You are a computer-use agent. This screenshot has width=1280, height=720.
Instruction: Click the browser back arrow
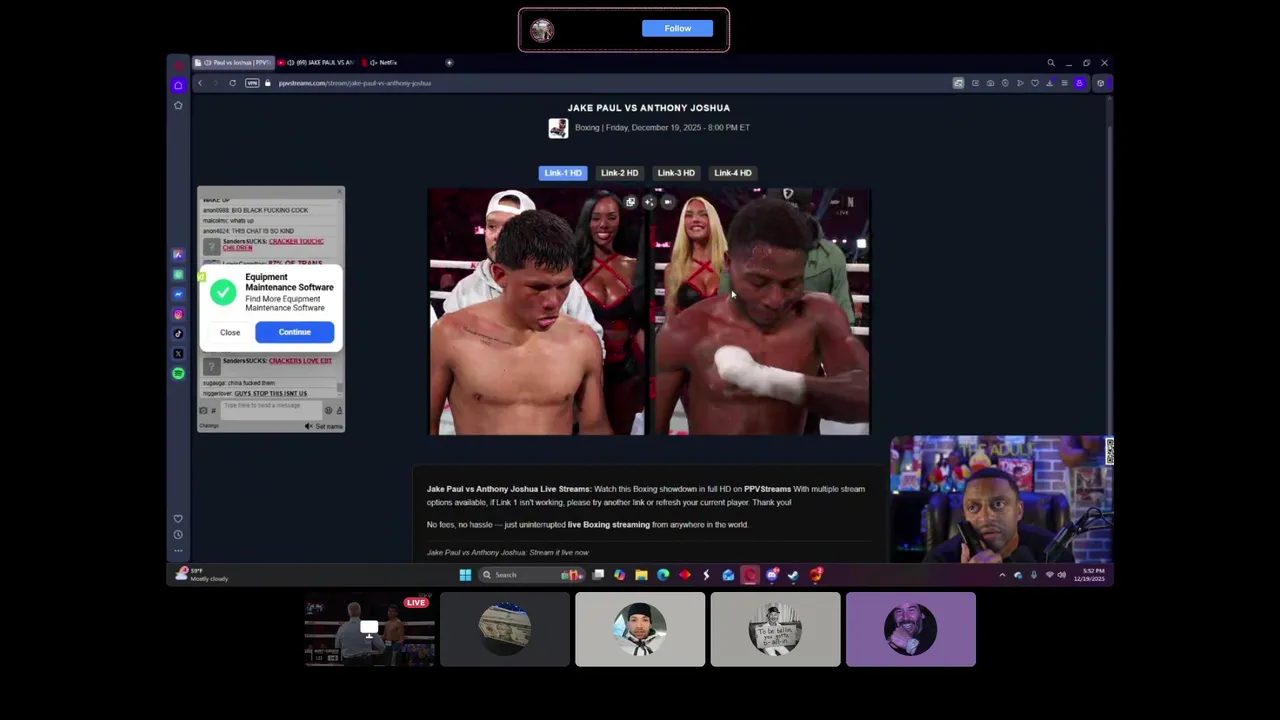pos(200,83)
